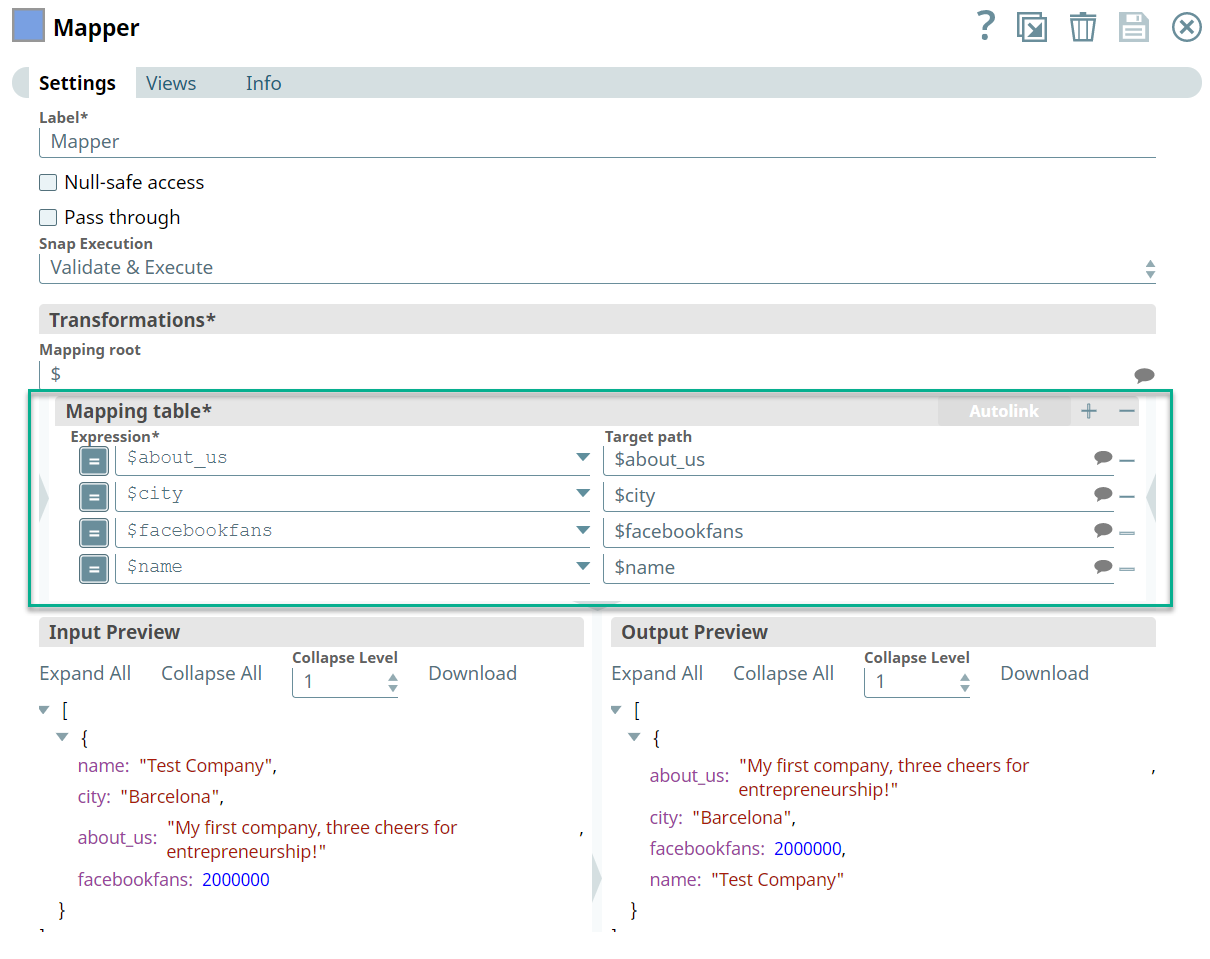Collapse the Input Preview root array
1210x959 pixels.
click(44, 710)
